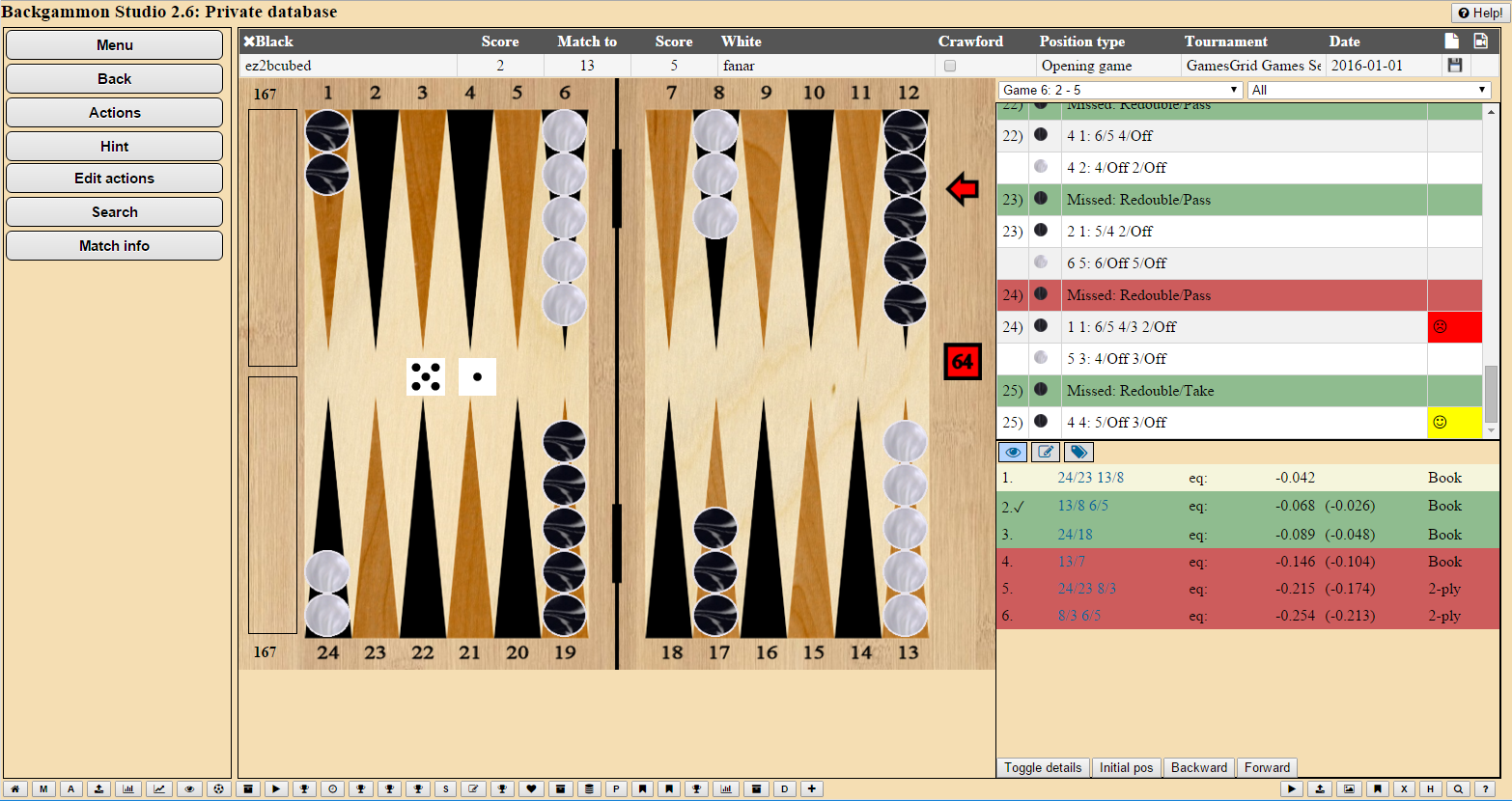Click the heart icon in bottom toolbar
Viewport: 1512px width, 801px height.
tap(531, 789)
